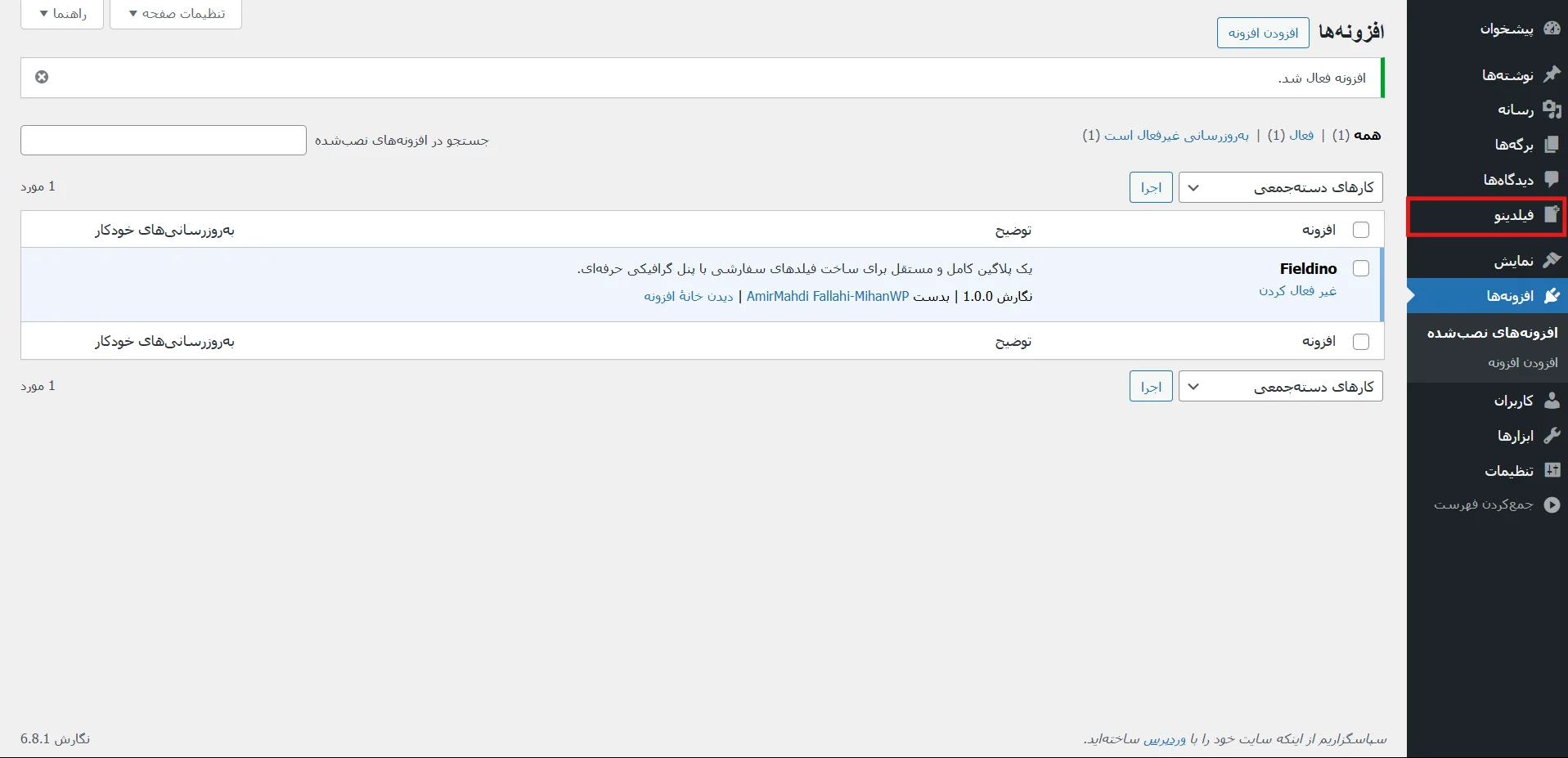
Task: Click the کاربران user icon
Action: [x=1552, y=401]
